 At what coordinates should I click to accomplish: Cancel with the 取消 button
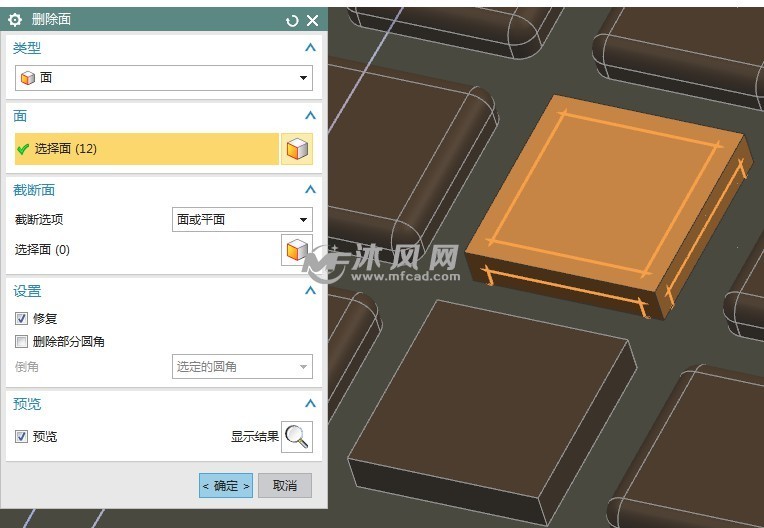285,486
